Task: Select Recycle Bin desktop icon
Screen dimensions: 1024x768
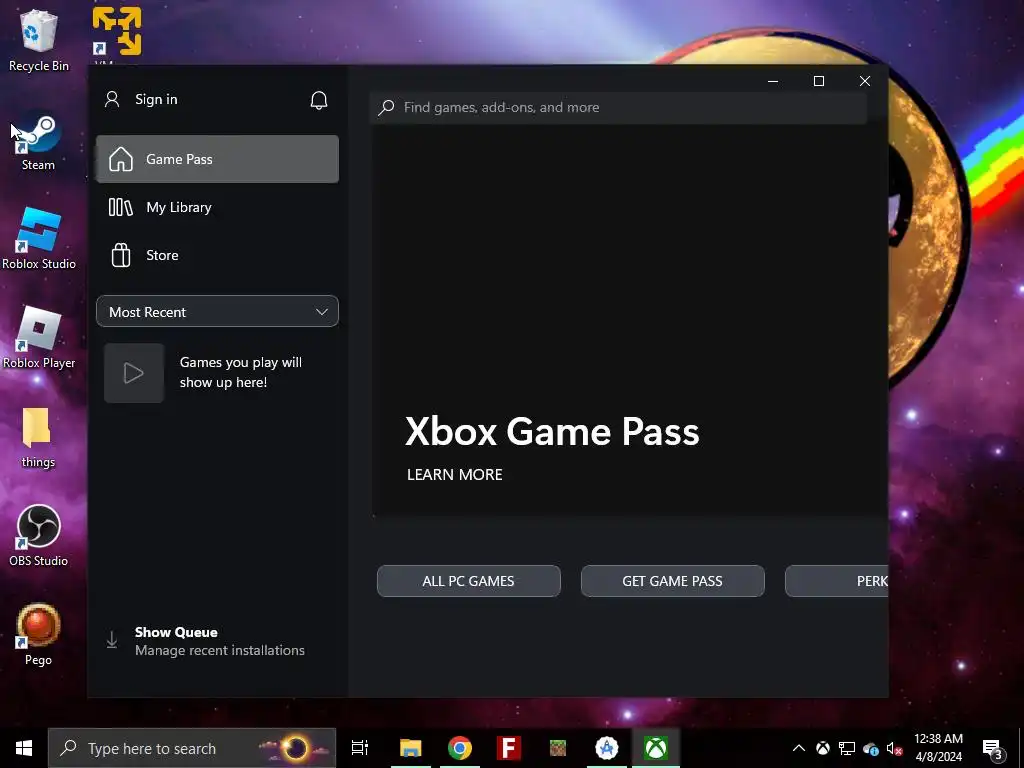Action: [x=39, y=40]
